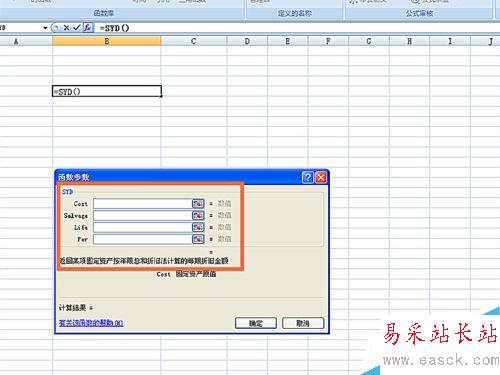Image resolution: width=500 pixels, height=375 pixels.
Task: Click the formula auditing group label
Action: click(x=419, y=13)
